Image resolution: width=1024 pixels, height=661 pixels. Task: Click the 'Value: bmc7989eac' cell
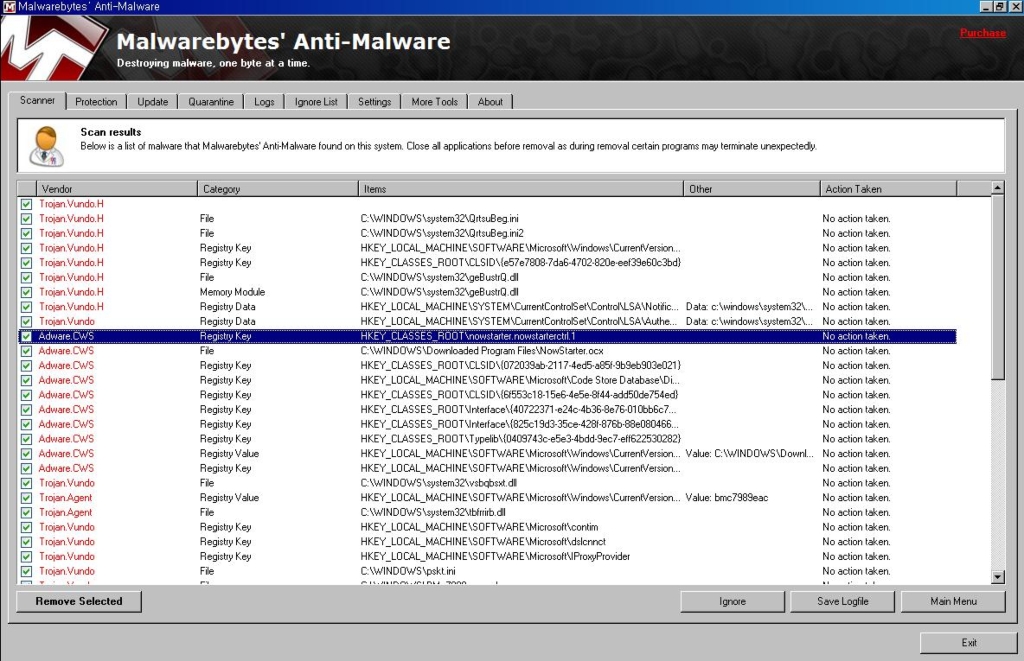coord(727,498)
